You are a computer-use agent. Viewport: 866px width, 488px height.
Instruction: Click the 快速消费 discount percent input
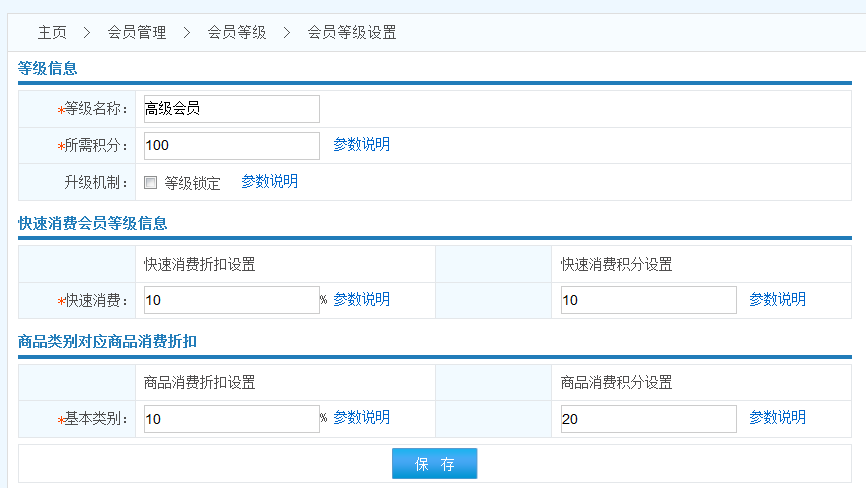(x=231, y=300)
